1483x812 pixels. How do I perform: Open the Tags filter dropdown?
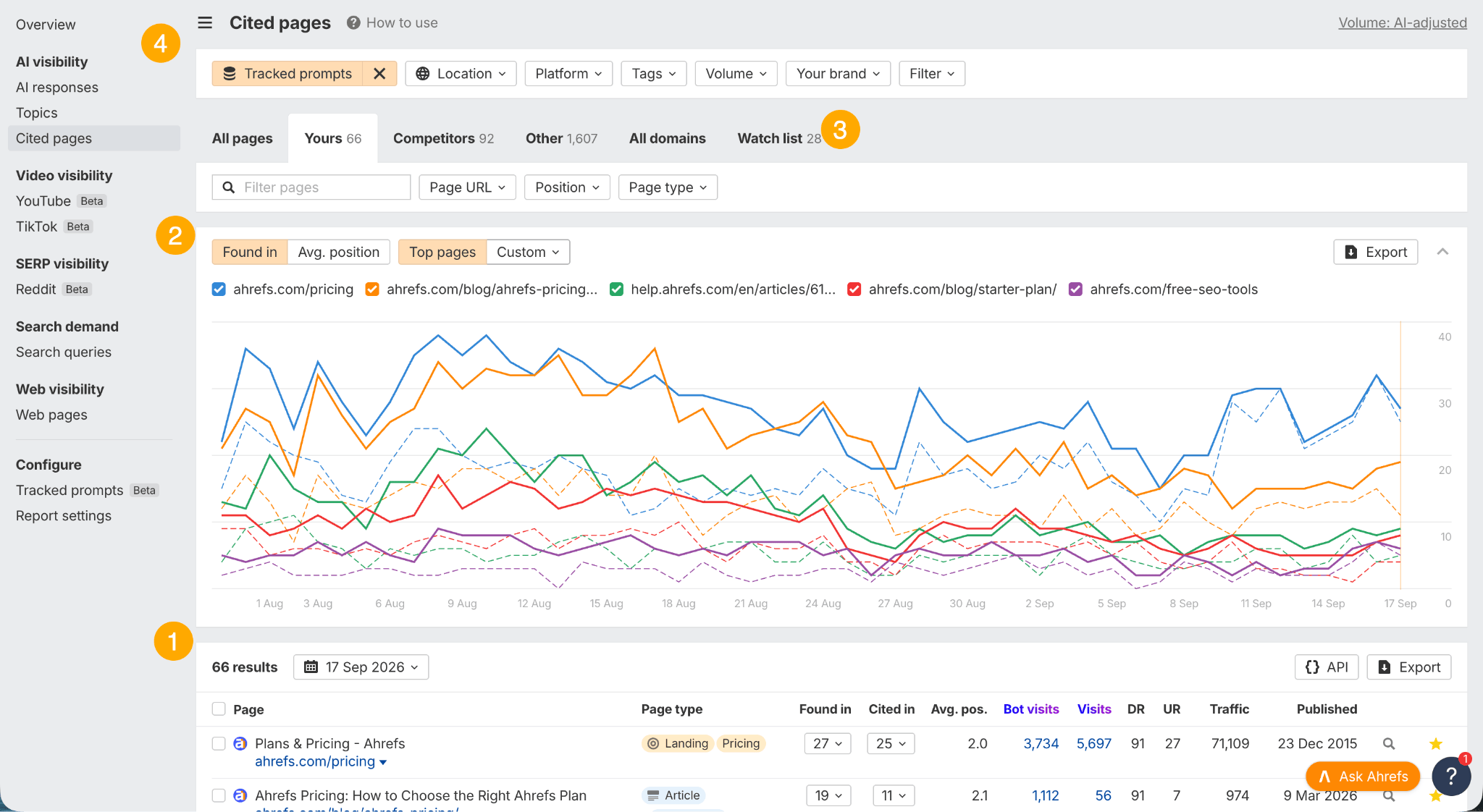(x=654, y=73)
